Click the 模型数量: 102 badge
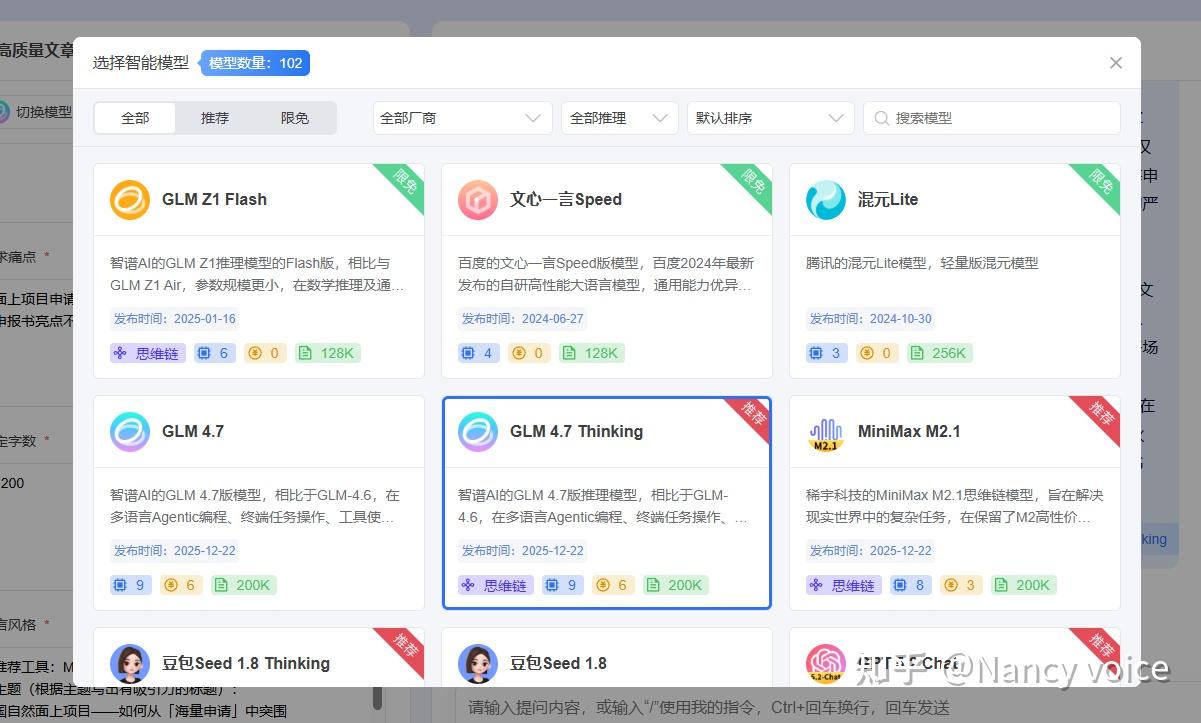 coord(255,63)
